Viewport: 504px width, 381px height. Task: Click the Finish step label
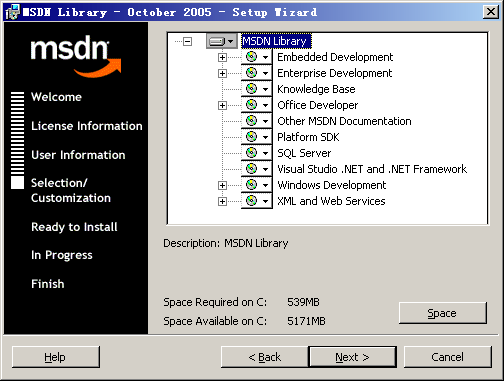coord(48,284)
